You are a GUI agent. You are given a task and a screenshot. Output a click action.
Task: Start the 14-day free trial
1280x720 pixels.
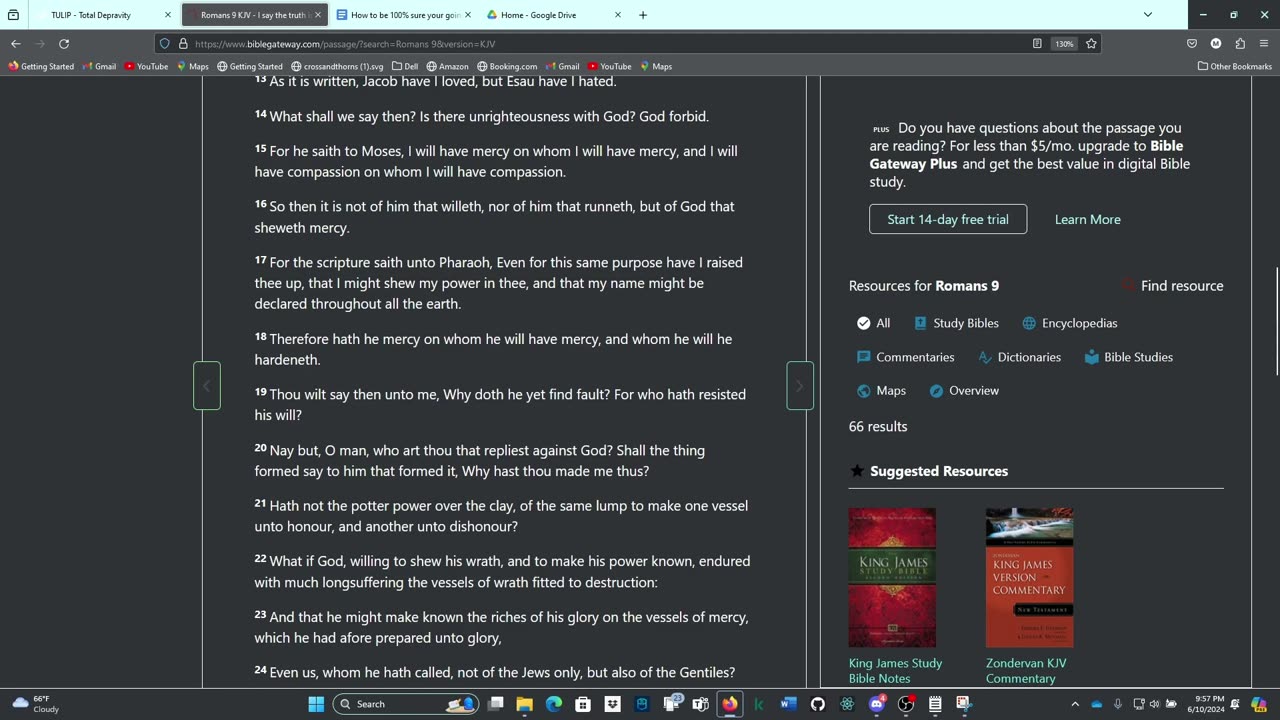[x=948, y=219]
